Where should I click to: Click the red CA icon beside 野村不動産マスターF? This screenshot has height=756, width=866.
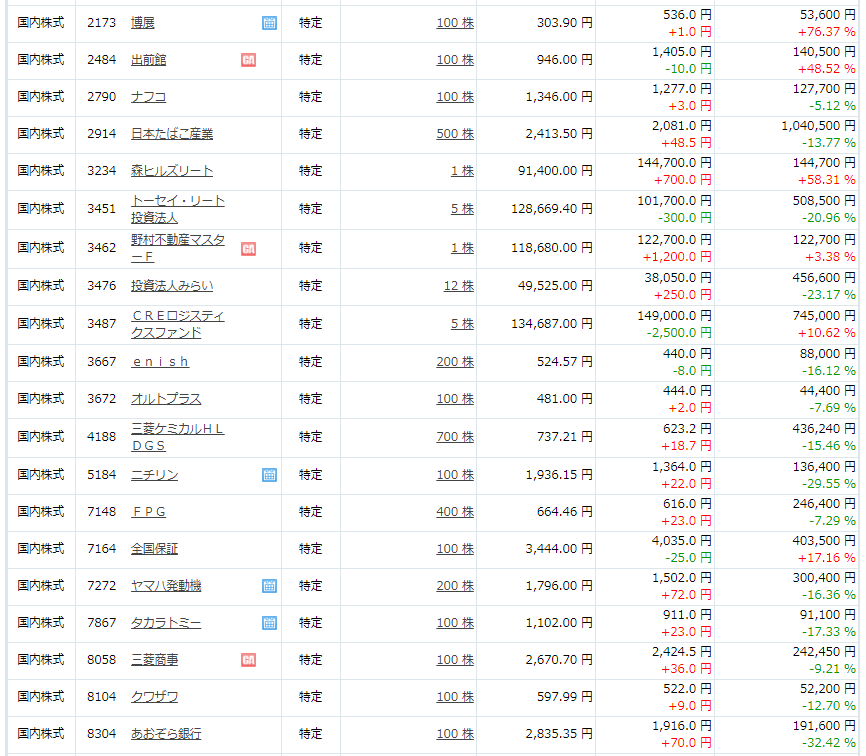249,249
